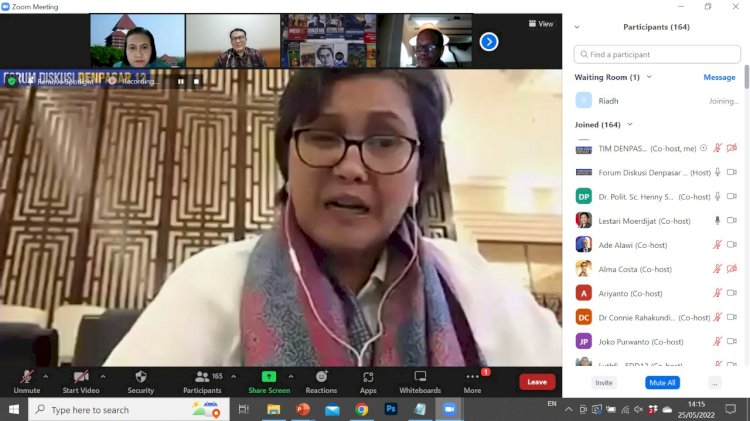750x421 pixels.
Task: Open the Reactions emoji icon
Action: click(321, 377)
